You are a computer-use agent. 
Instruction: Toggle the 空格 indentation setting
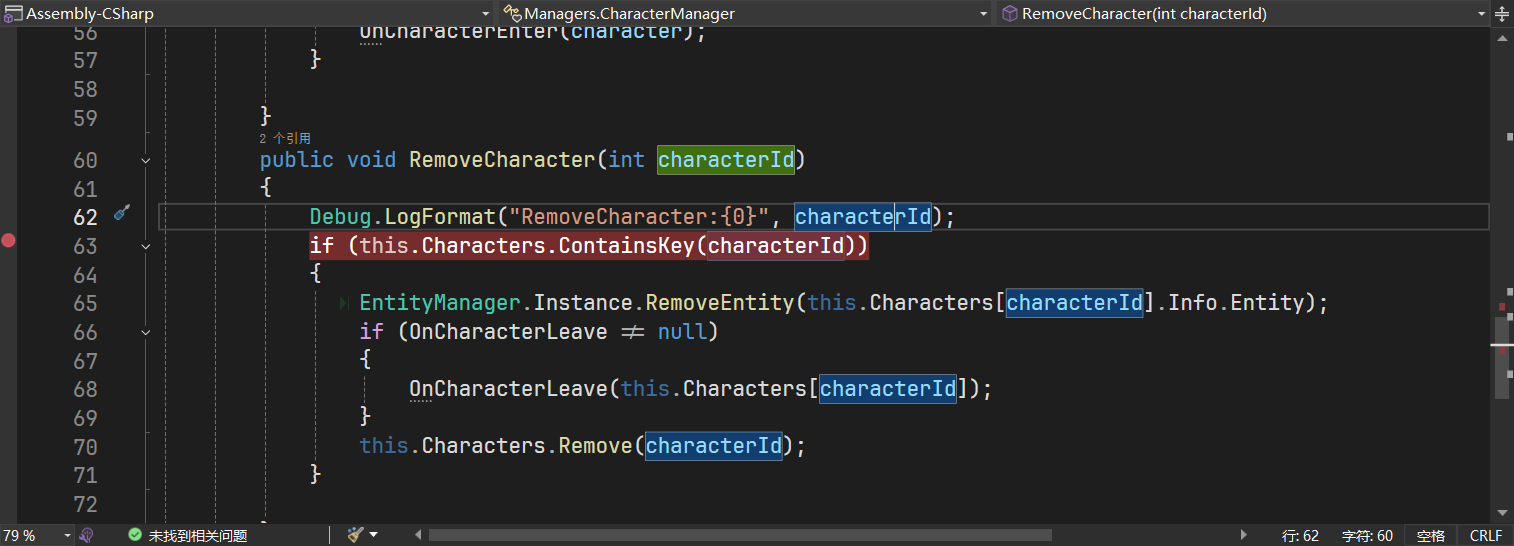[1431, 535]
